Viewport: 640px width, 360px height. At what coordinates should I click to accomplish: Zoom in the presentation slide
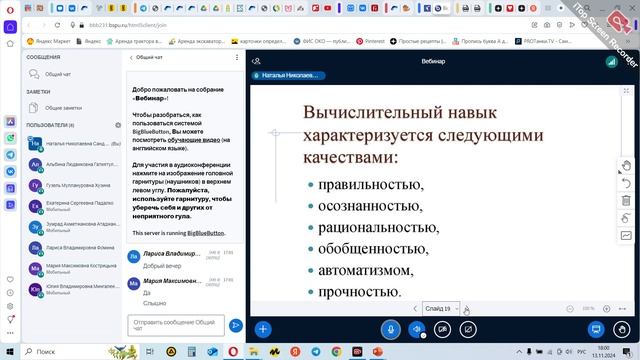[607, 309]
